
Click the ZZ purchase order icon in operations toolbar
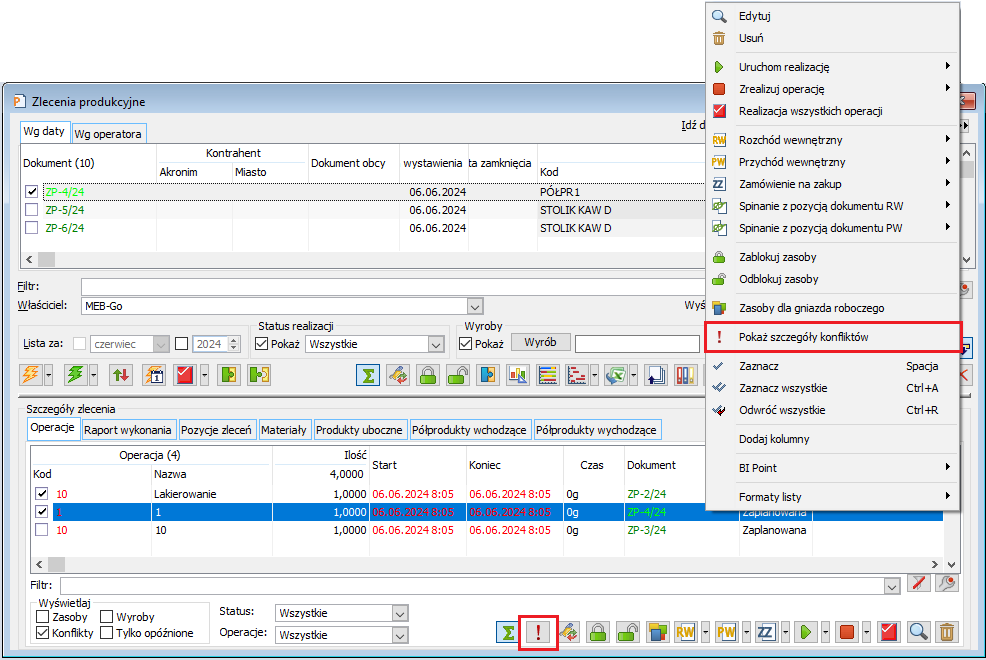pos(766,632)
